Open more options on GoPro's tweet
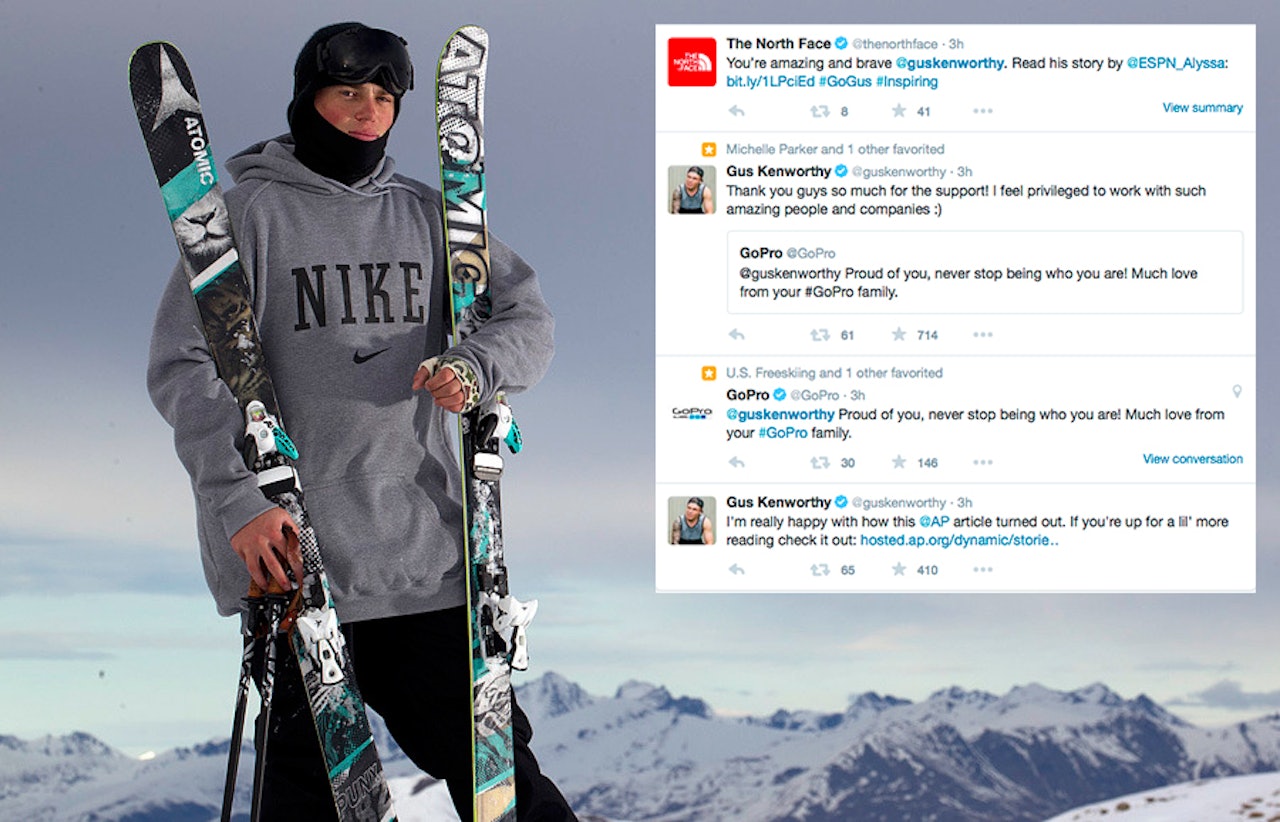1280x822 pixels. (x=982, y=462)
